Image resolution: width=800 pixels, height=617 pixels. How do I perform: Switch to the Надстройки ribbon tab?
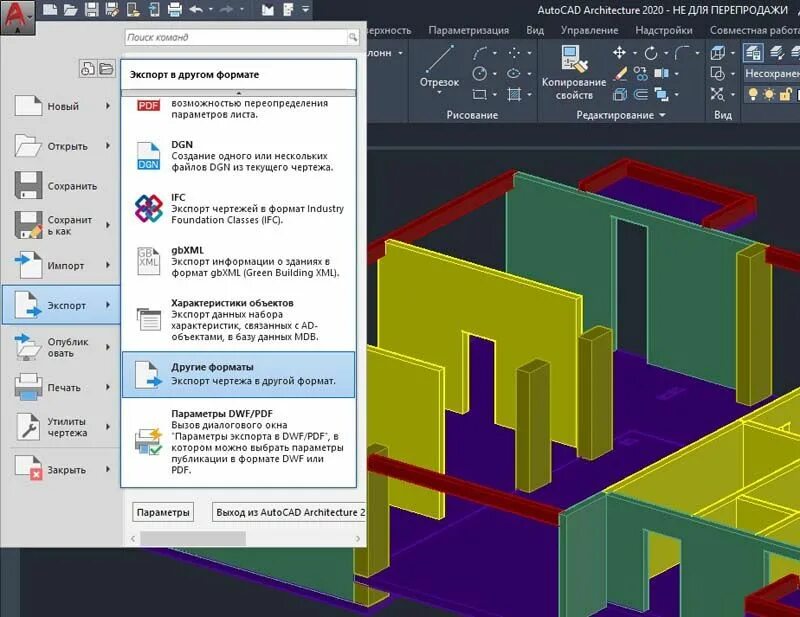tap(664, 30)
